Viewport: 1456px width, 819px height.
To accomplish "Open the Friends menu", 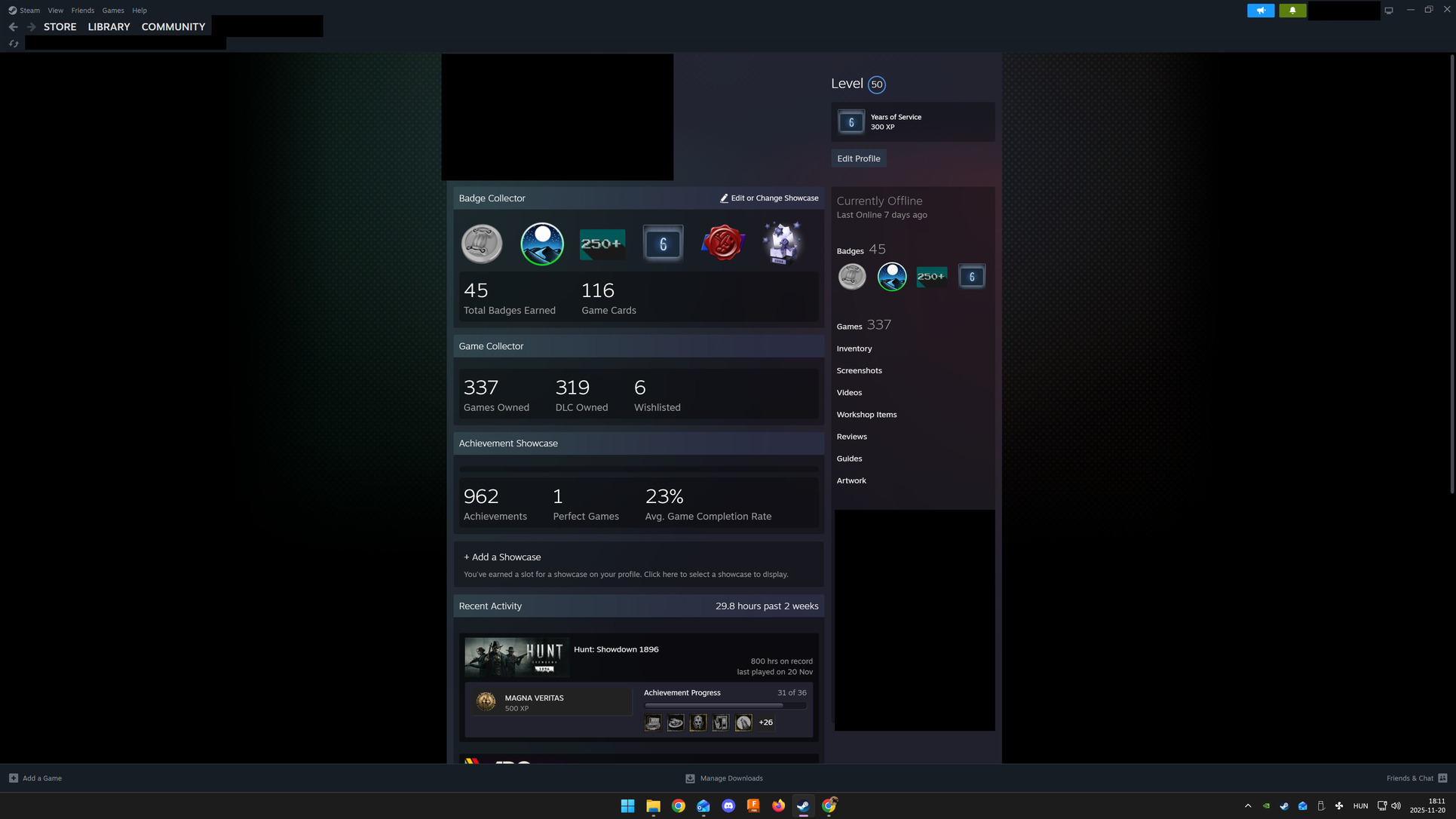I will tap(82, 11).
